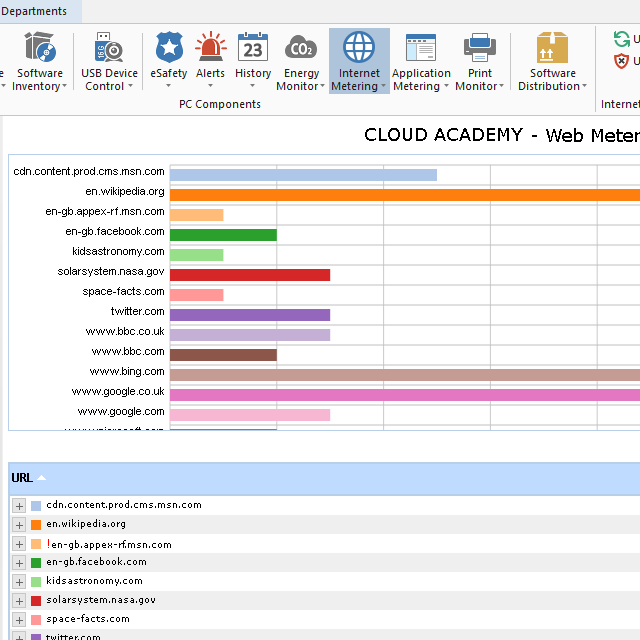Click light green swatch beside kidsastronomy.com
This screenshot has height=640, width=640.
click(36, 582)
